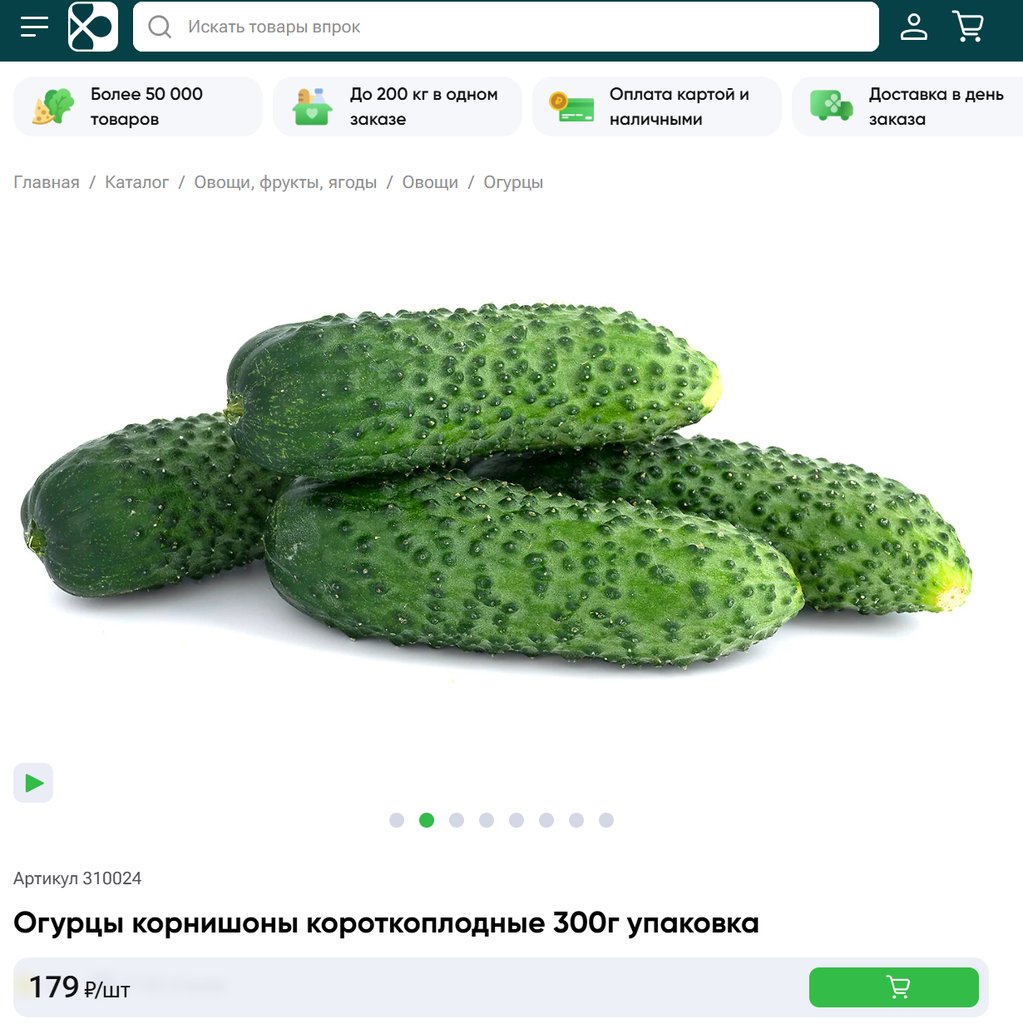Viewport: 1023px width, 1024px height.
Task: Open the user profile icon
Action: 913,27
